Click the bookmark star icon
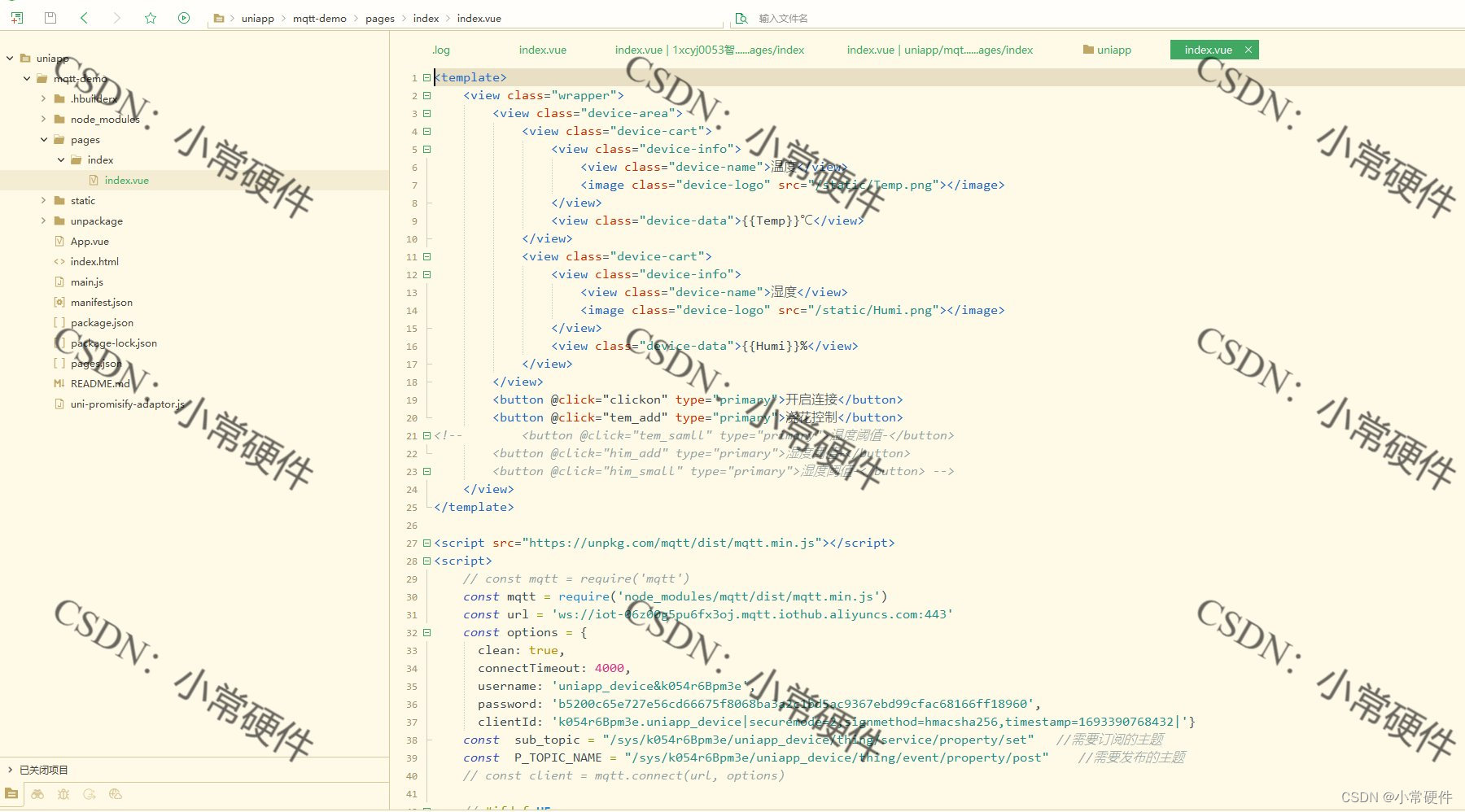This screenshot has height=812, width=1465. click(151, 18)
